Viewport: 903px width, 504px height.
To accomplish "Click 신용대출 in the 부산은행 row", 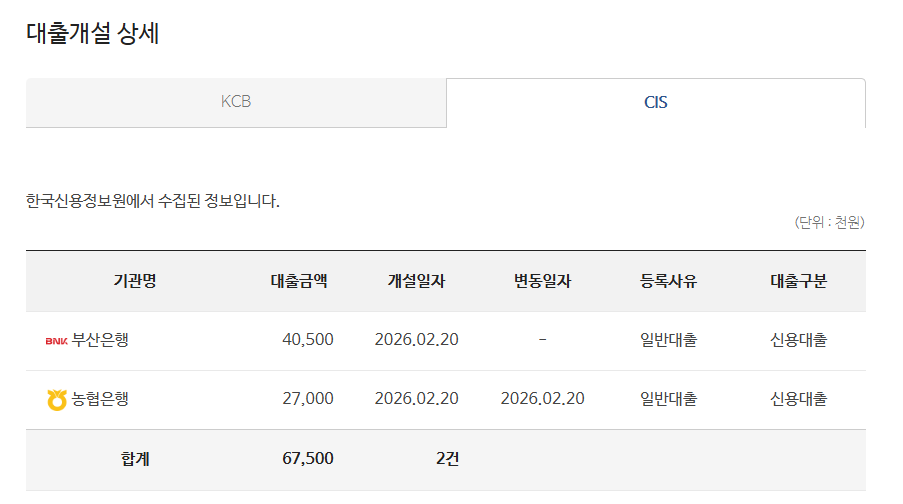I will [798, 340].
